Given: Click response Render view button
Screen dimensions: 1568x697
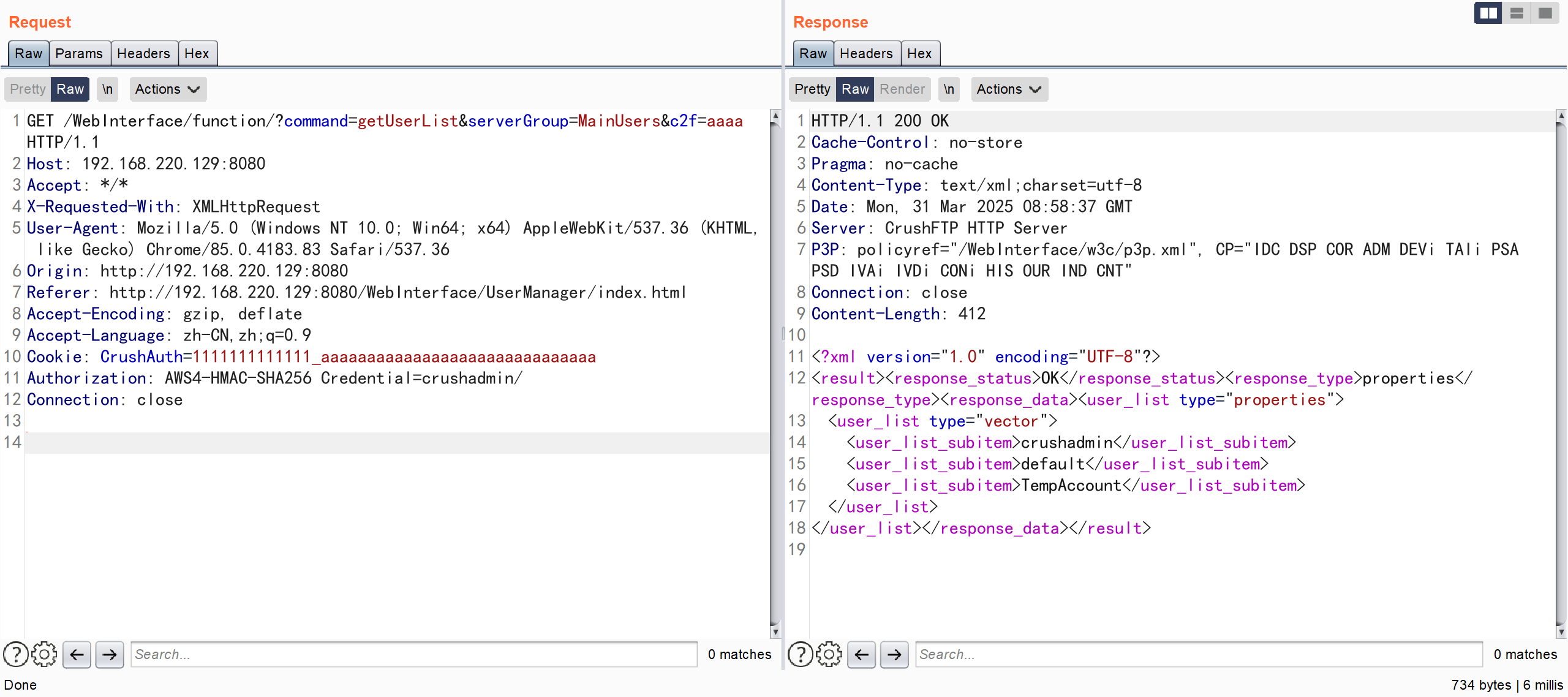Looking at the screenshot, I should (x=902, y=89).
